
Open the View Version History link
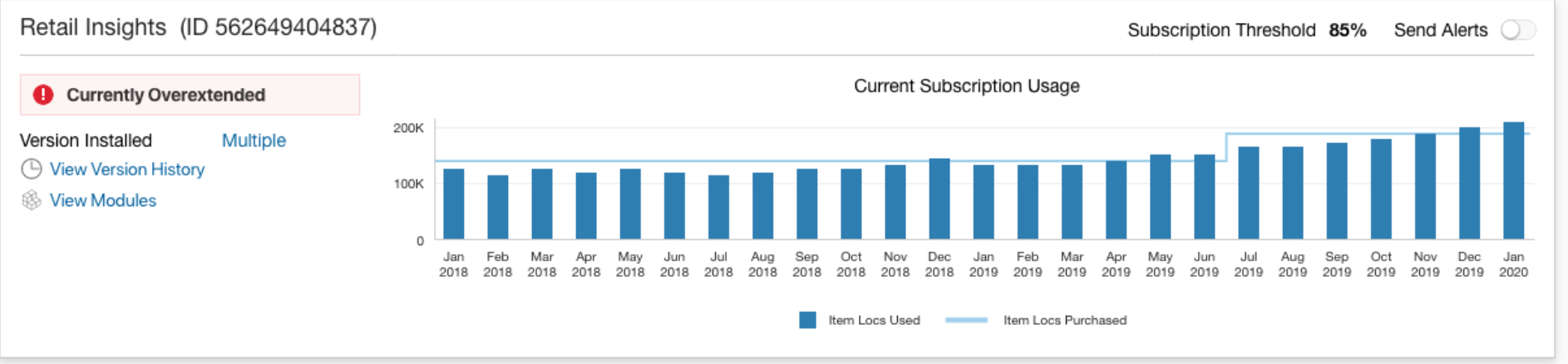coord(127,170)
